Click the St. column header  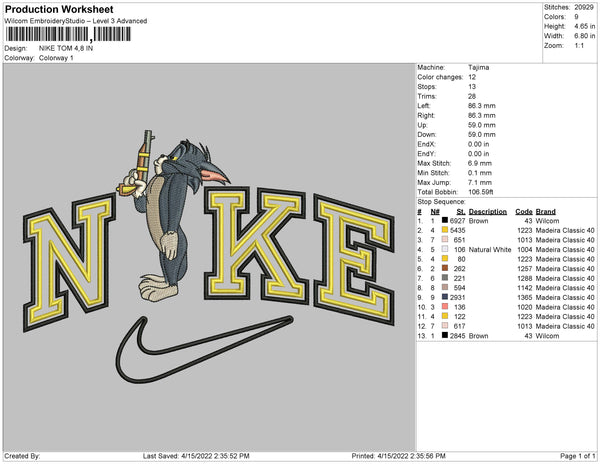point(461,212)
